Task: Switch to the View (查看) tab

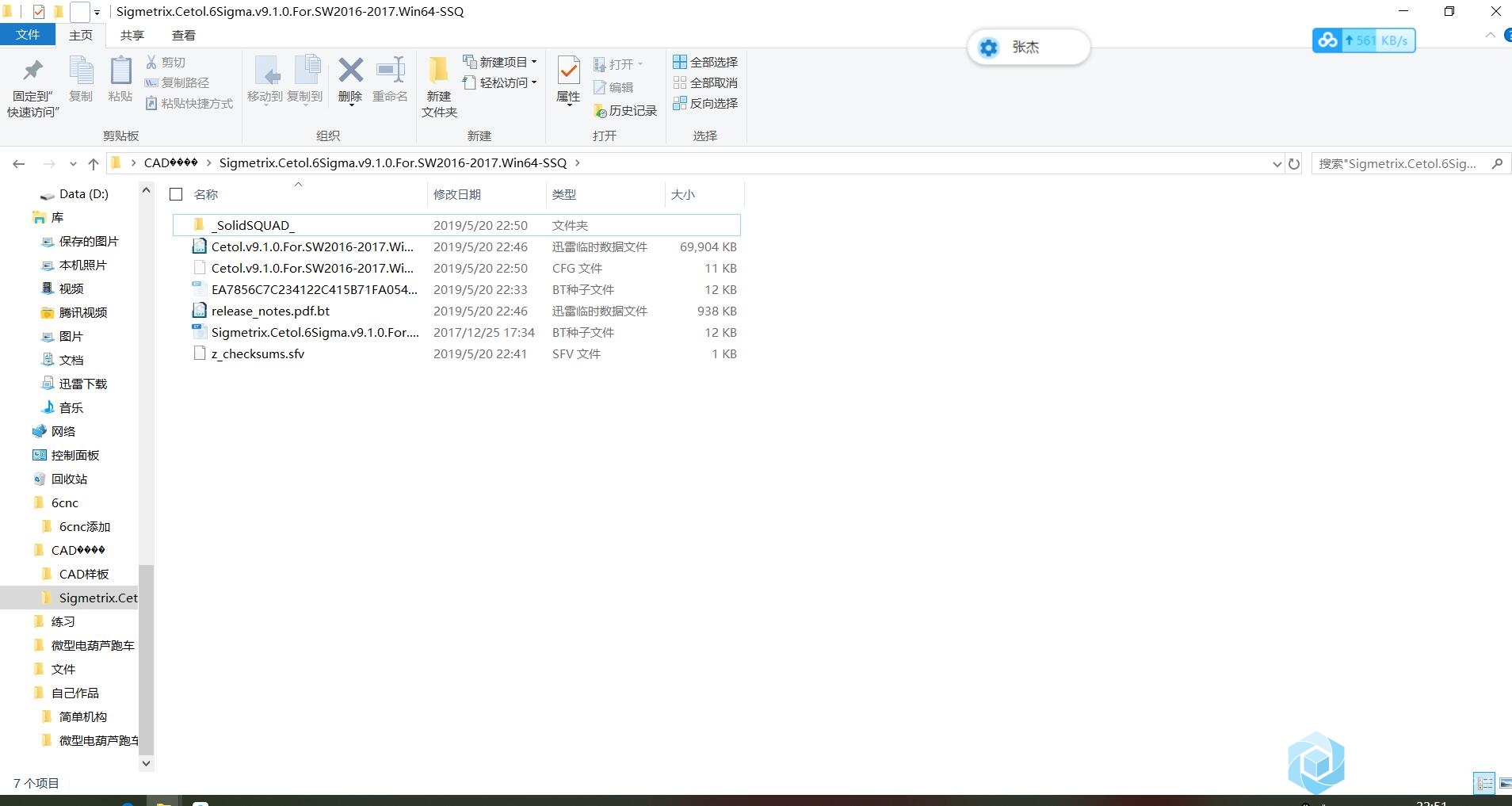Action: 184,35
